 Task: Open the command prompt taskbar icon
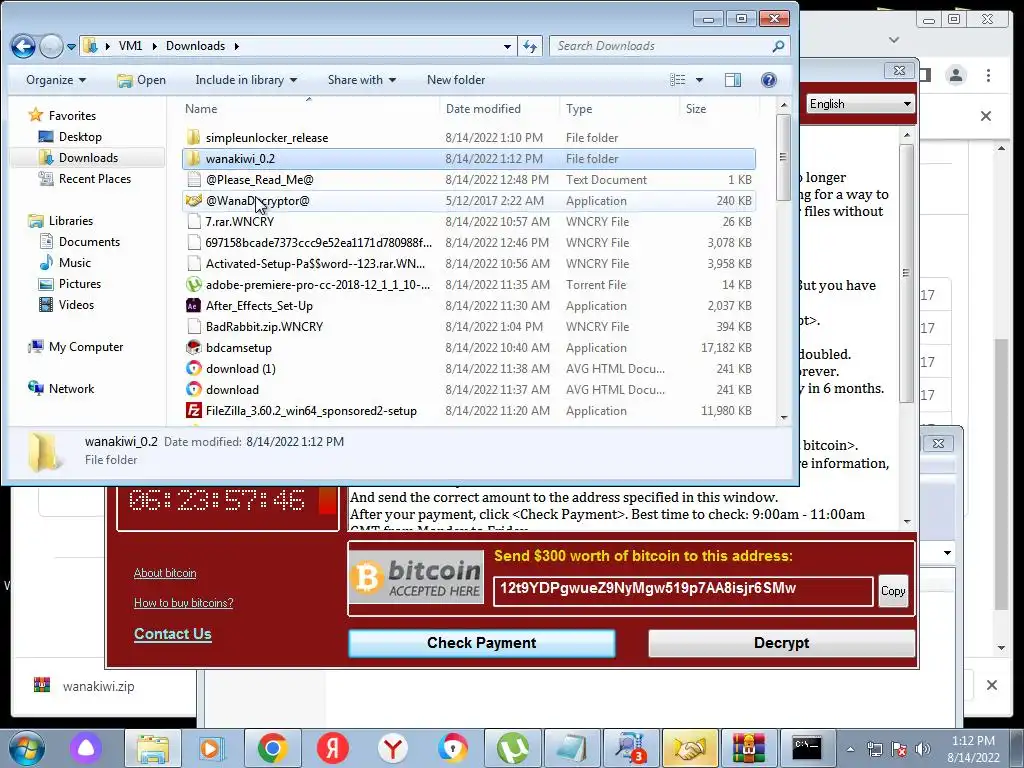click(x=807, y=748)
